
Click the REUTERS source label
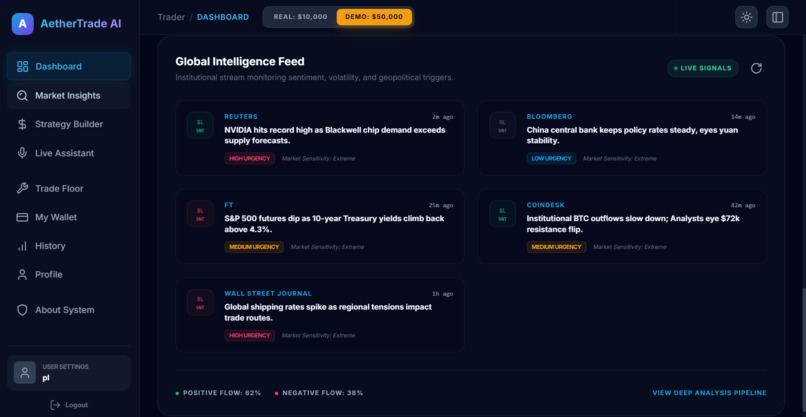[241, 117]
